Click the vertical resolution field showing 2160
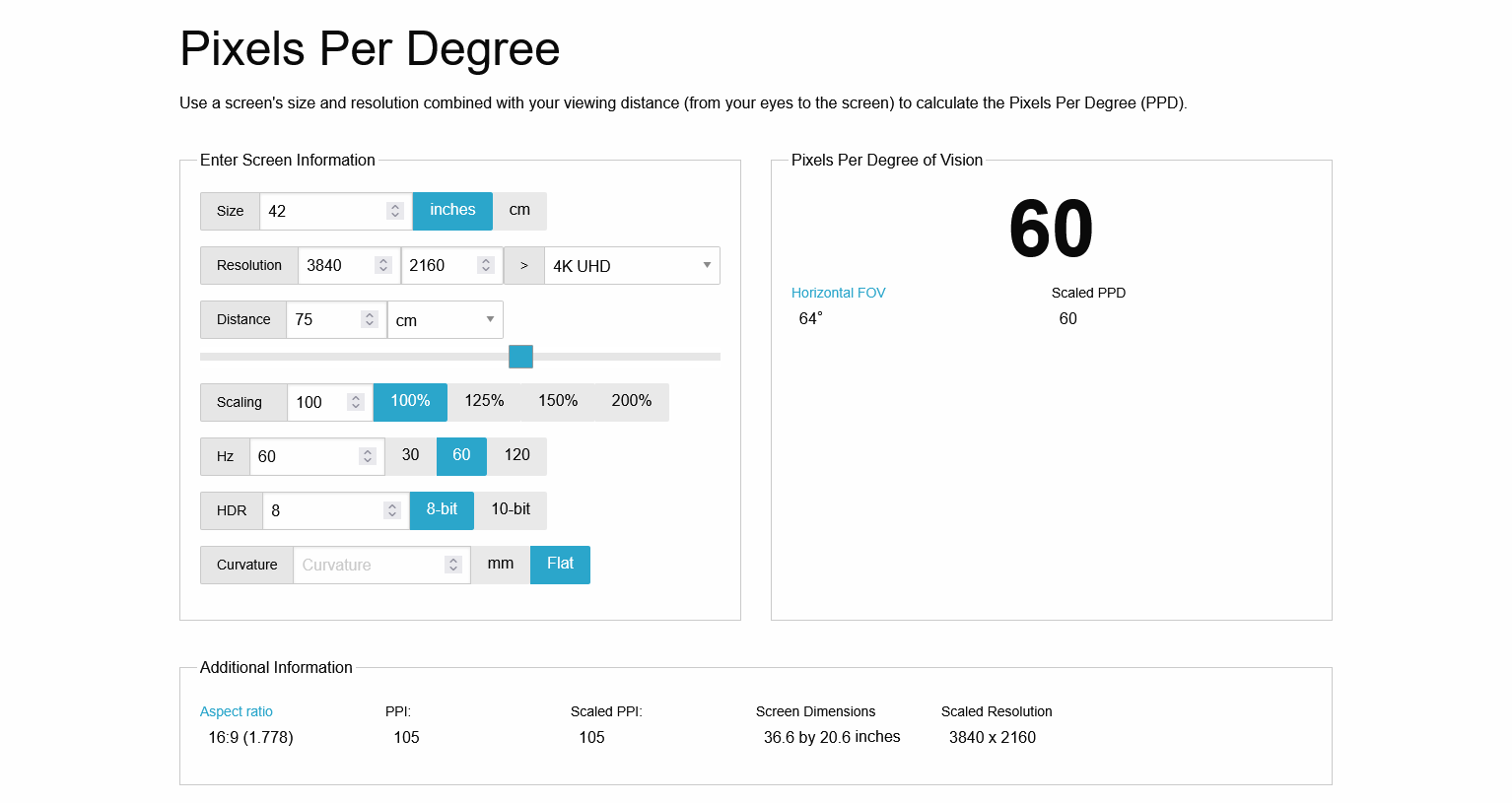Image resolution: width=1512 pixels, height=803 pixels. 451,265
